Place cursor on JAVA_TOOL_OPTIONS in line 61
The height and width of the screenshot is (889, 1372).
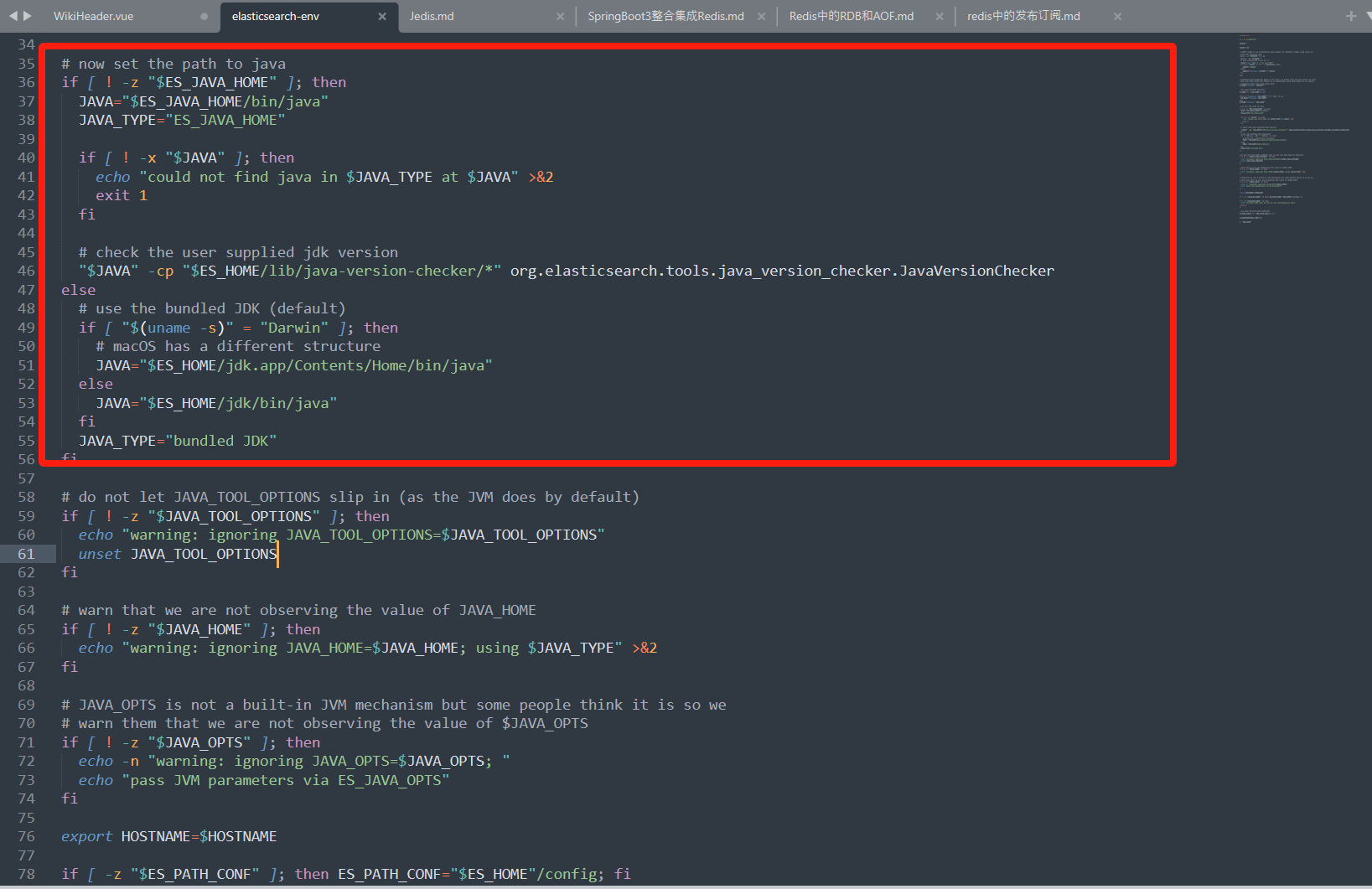tap(203, 554)
